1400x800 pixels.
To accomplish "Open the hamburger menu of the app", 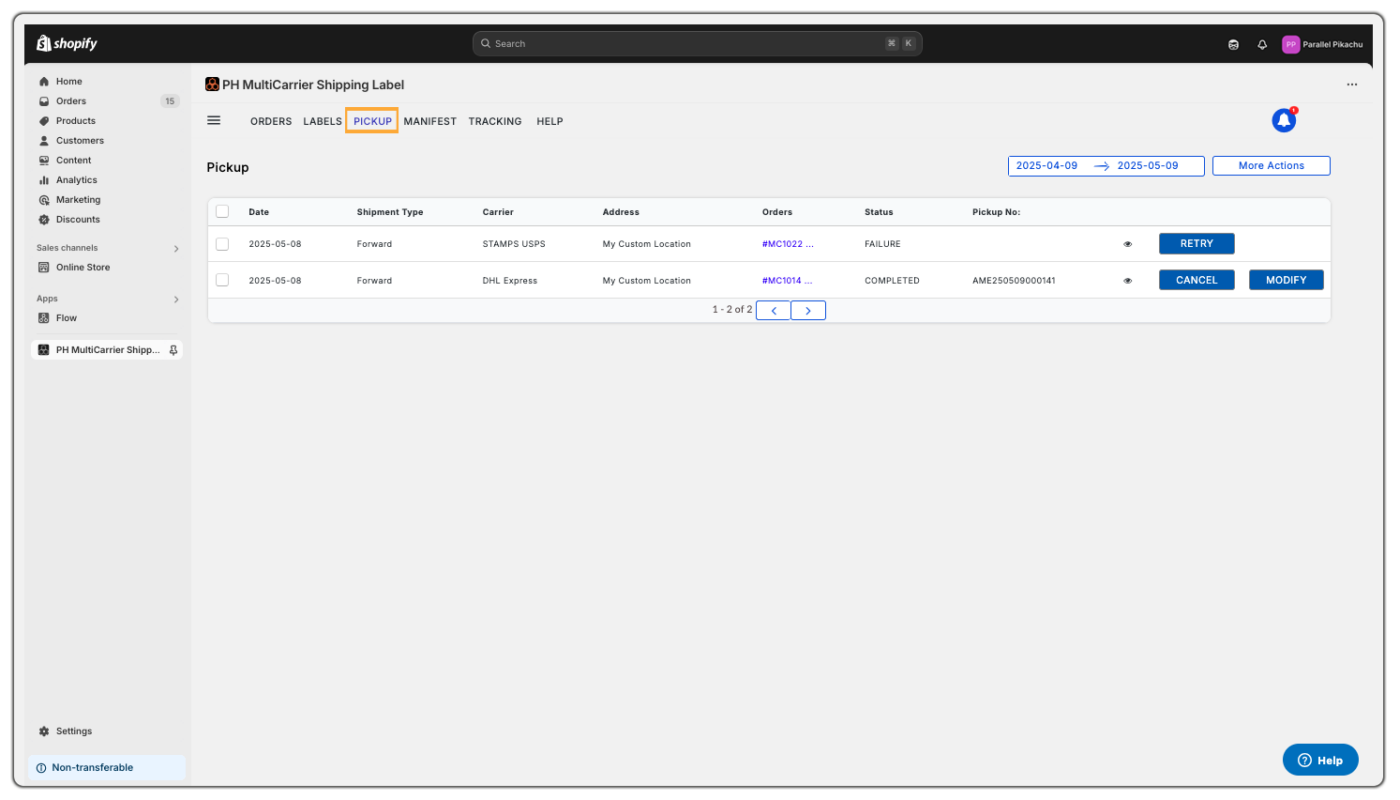I will tap(214, 120).
